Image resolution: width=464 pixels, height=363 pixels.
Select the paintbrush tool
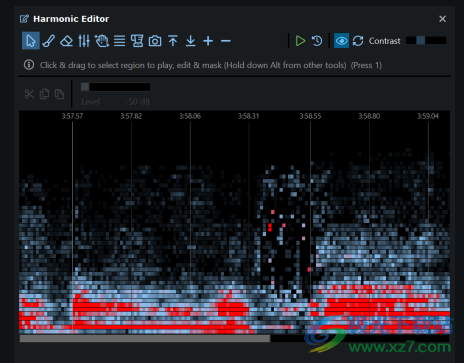pyautogui.click(x=49, y=41)
